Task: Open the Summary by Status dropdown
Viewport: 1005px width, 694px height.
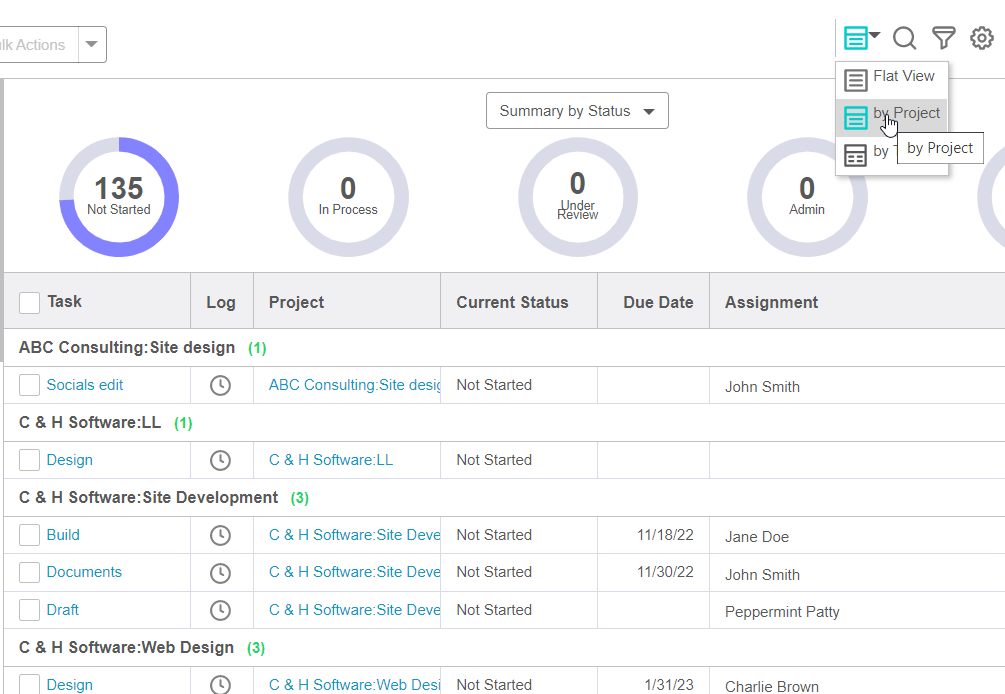Action: (x=577, y=110)
